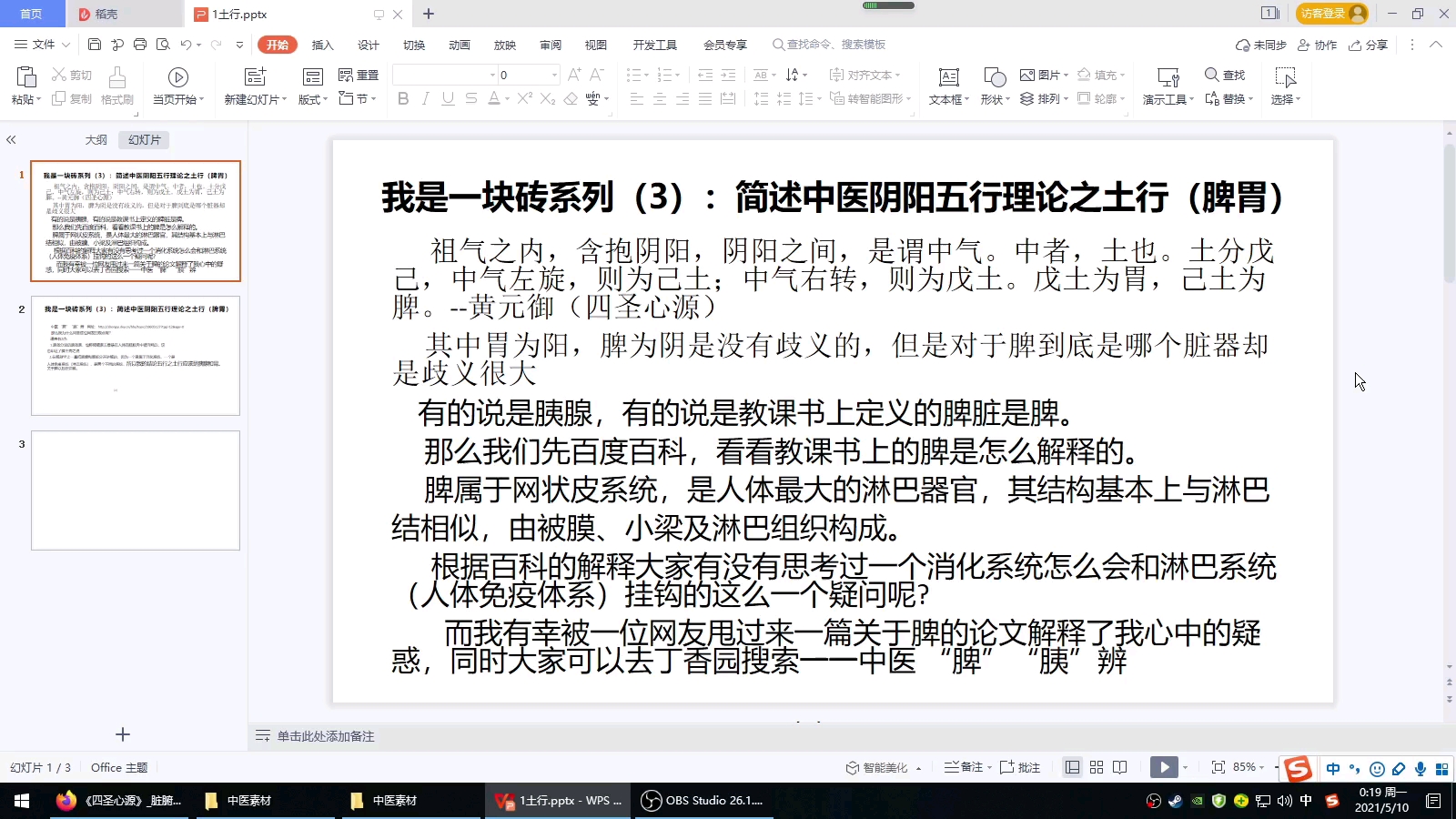Switch to Outline (大纲) panel tab
The image size is (1456, 819).
point(96,139)
